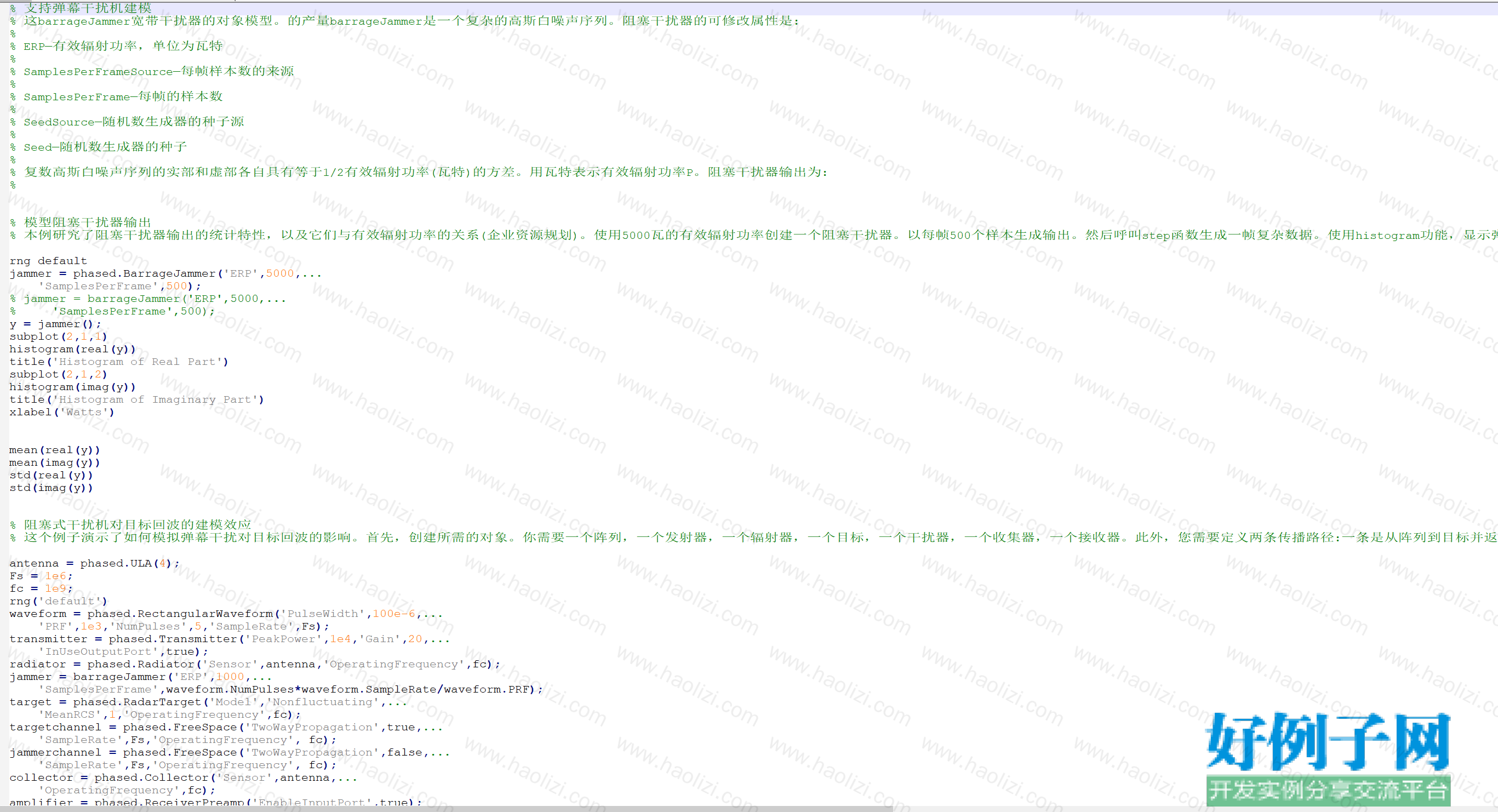The height and width of the screenshot is (812, 1498).
Task: Click the 'histogram(imag(y))' line
Action: [73, 387]
